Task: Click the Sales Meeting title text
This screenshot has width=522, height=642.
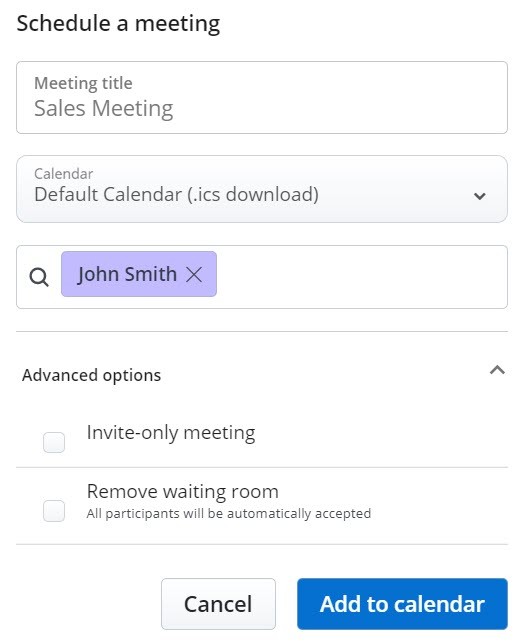Action: pos(104,109)
